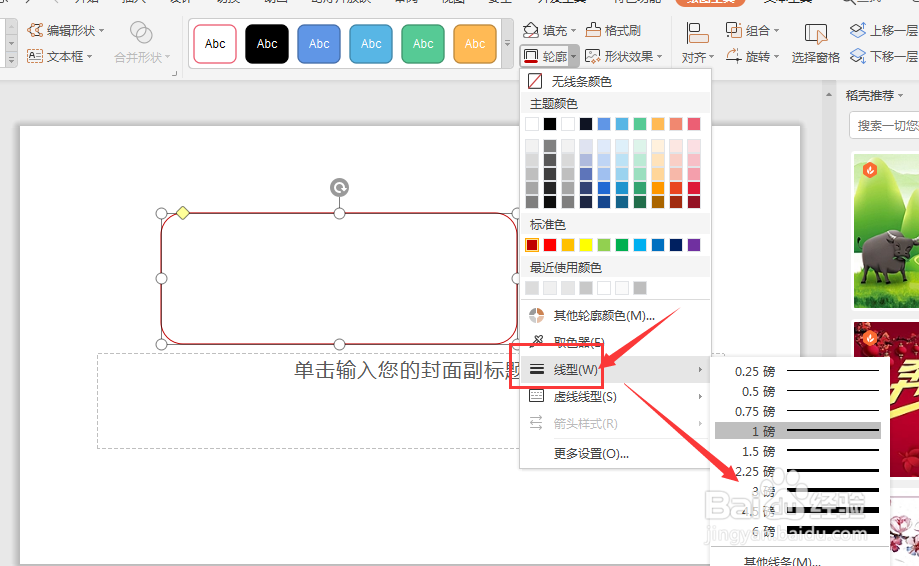
Task: Select 0.75 磅 line weight
Action: coord(798,411)
